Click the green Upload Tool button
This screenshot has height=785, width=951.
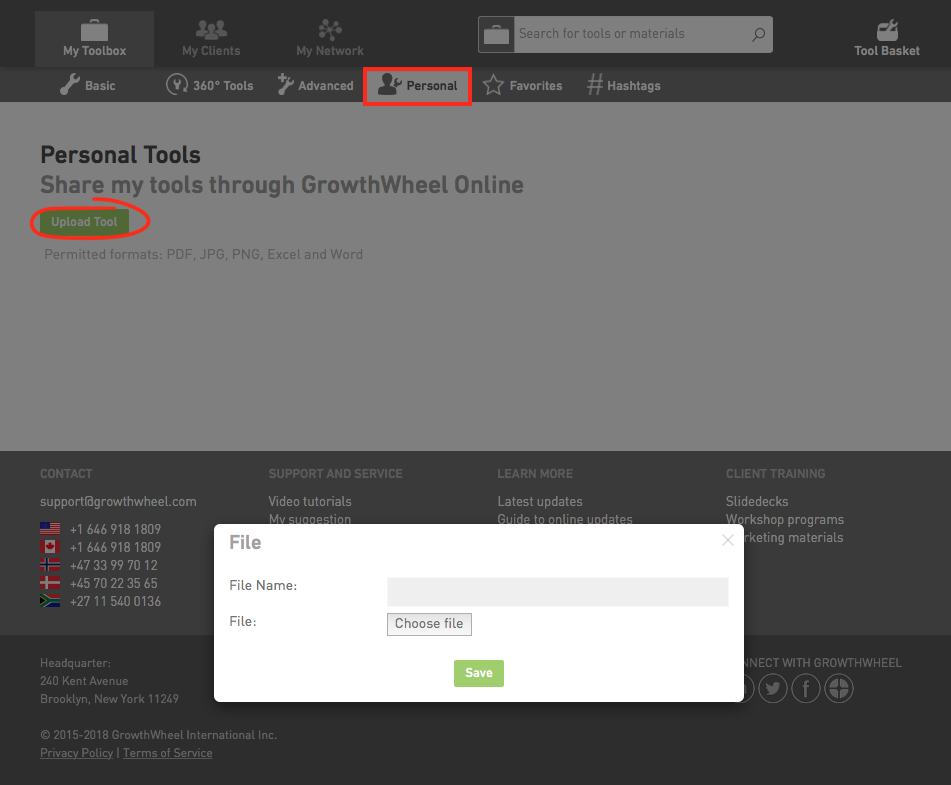84,222
